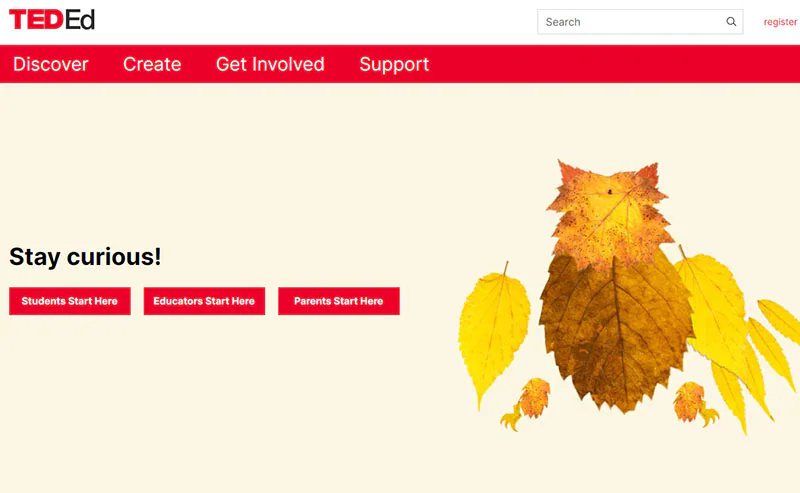Select the Students Start Here button

(70, 301)
